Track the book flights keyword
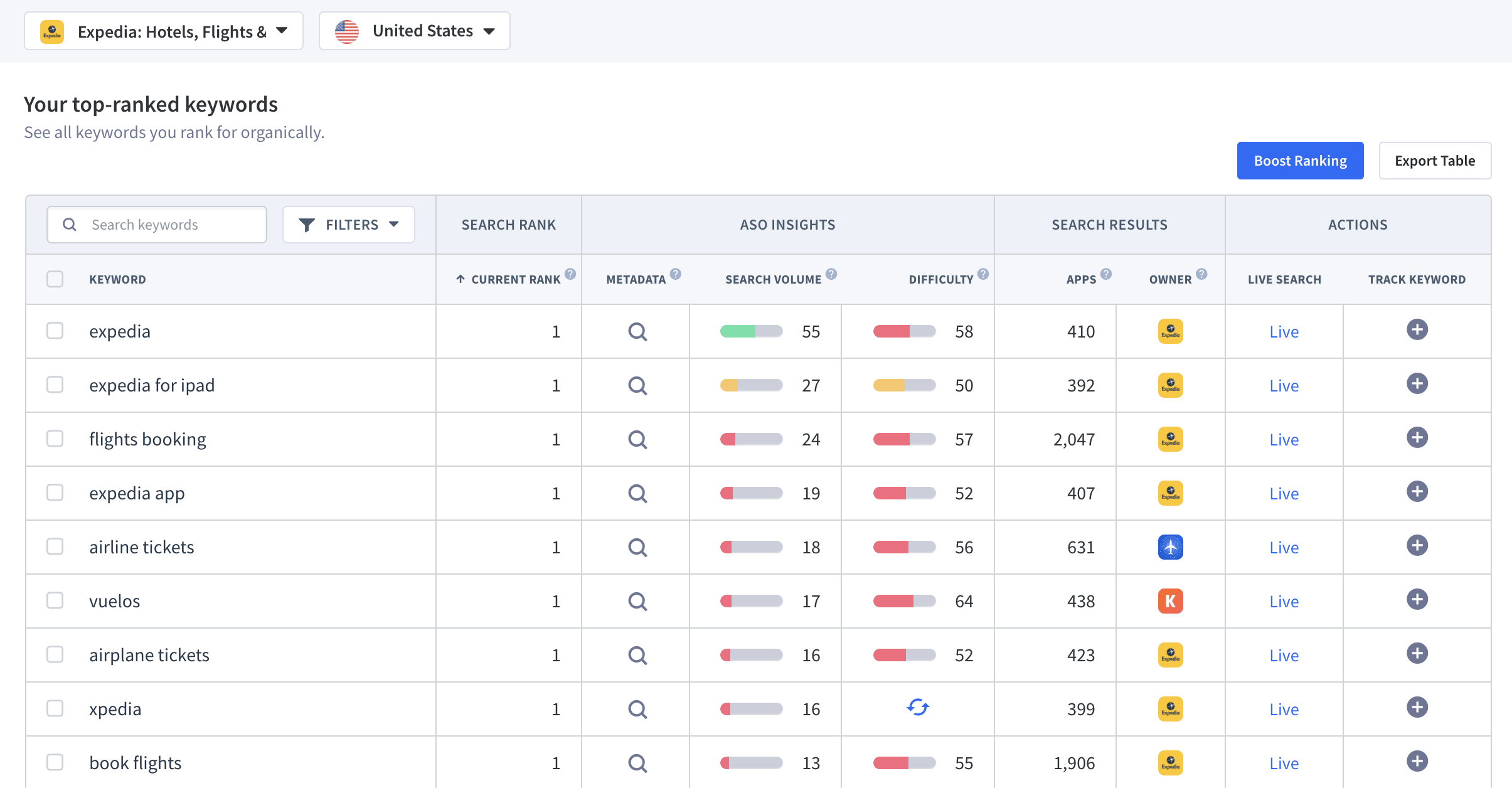This screenshot has width=1512, height=788. click(1417, 761)
